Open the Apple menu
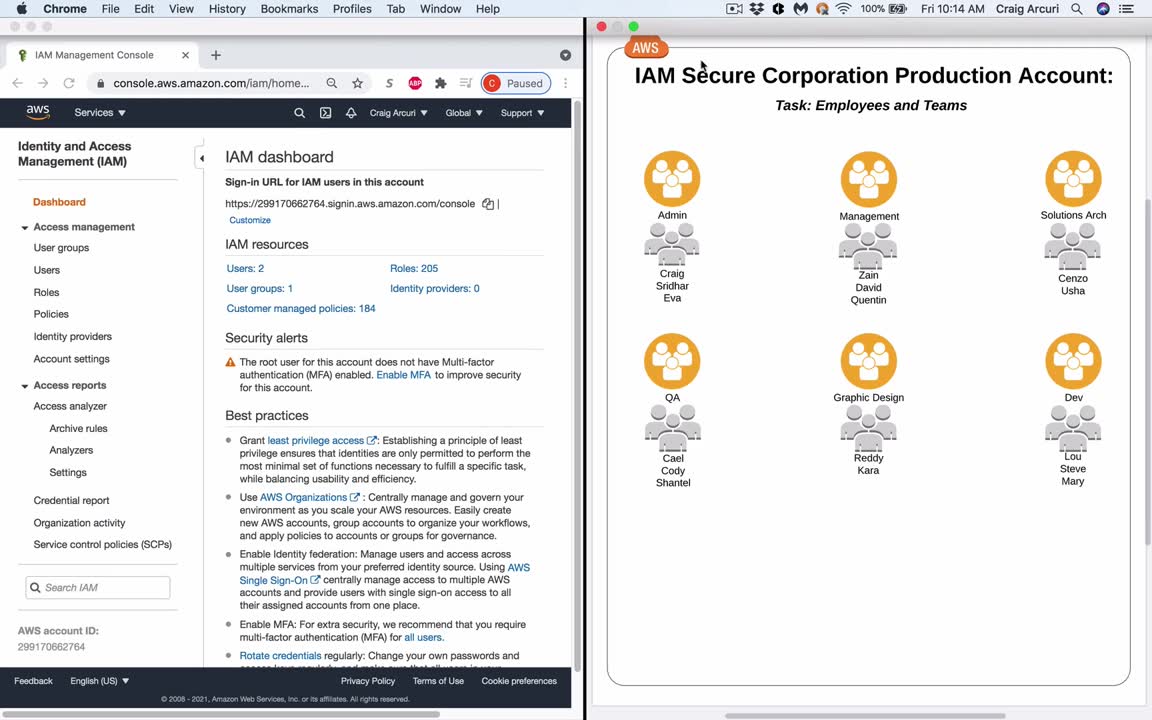This screenshot has height=720, width=1152. [x=21, y=9]
